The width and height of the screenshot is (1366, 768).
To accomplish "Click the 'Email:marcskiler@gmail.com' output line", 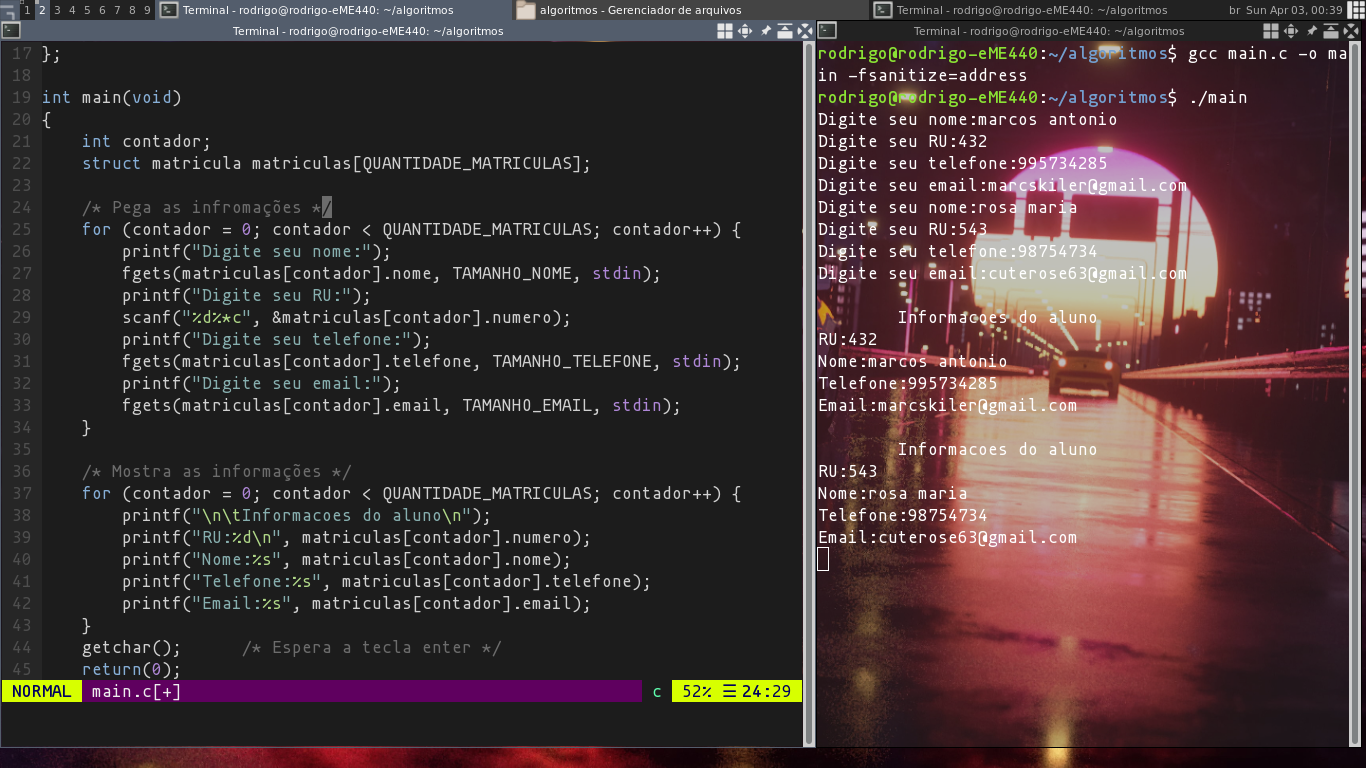I will click(x=948, y=406).
